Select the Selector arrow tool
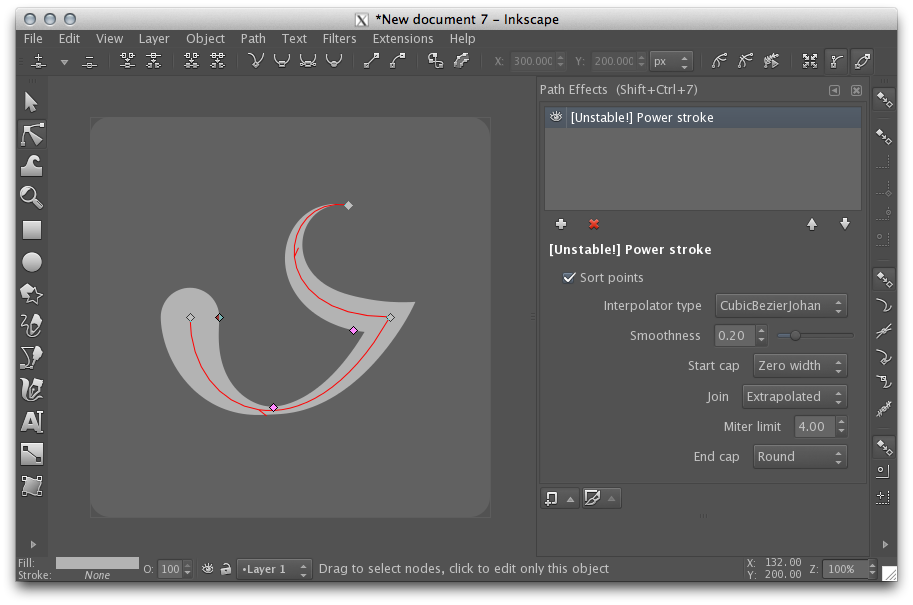This screenshot has height=605, width=913. click(31, 102)
